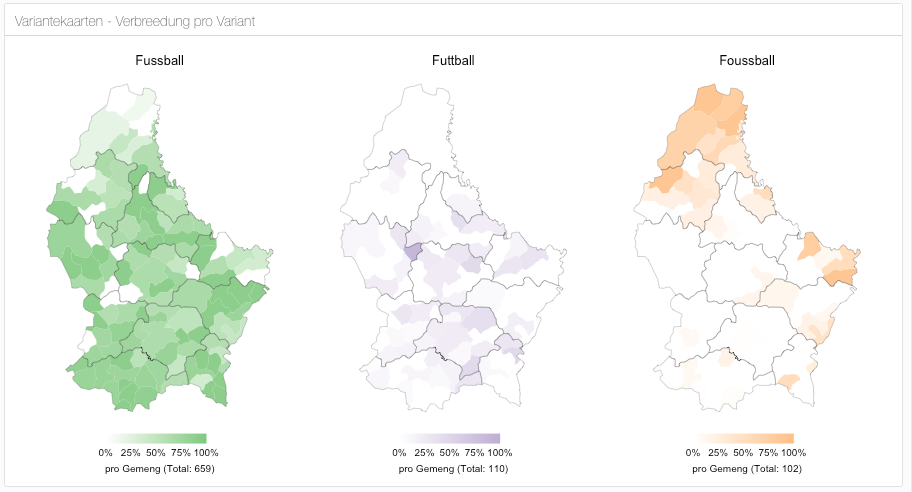Click the 'pro Gemeng (Total: 659)' label
The width and height of the screenshot is (912, 492).
[x=160, y=468]
